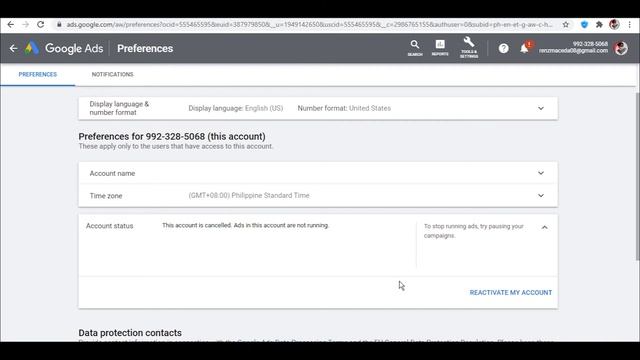Viewport: 640px width, 360px height.
Task: Open Reports in header
Action: [x=440, y=48]
